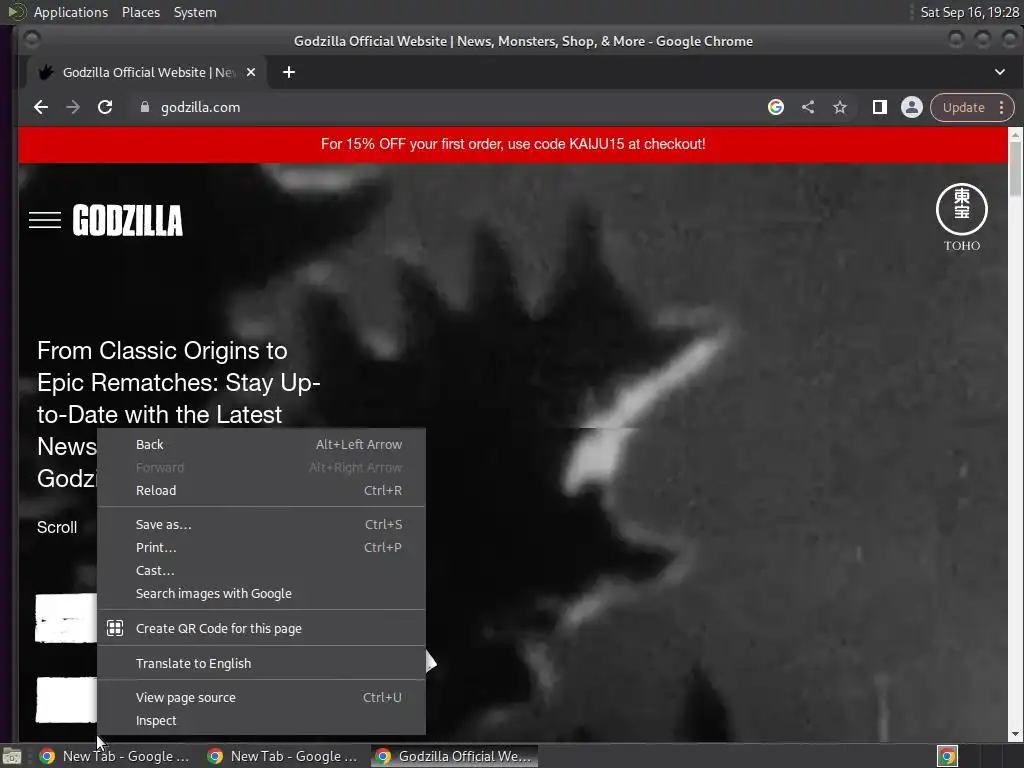Click the lock icon beside godzilla.com
Image resolution: width=1024 pixels, height=768 pixels.
pyautogui.click(x=144, y=107)
